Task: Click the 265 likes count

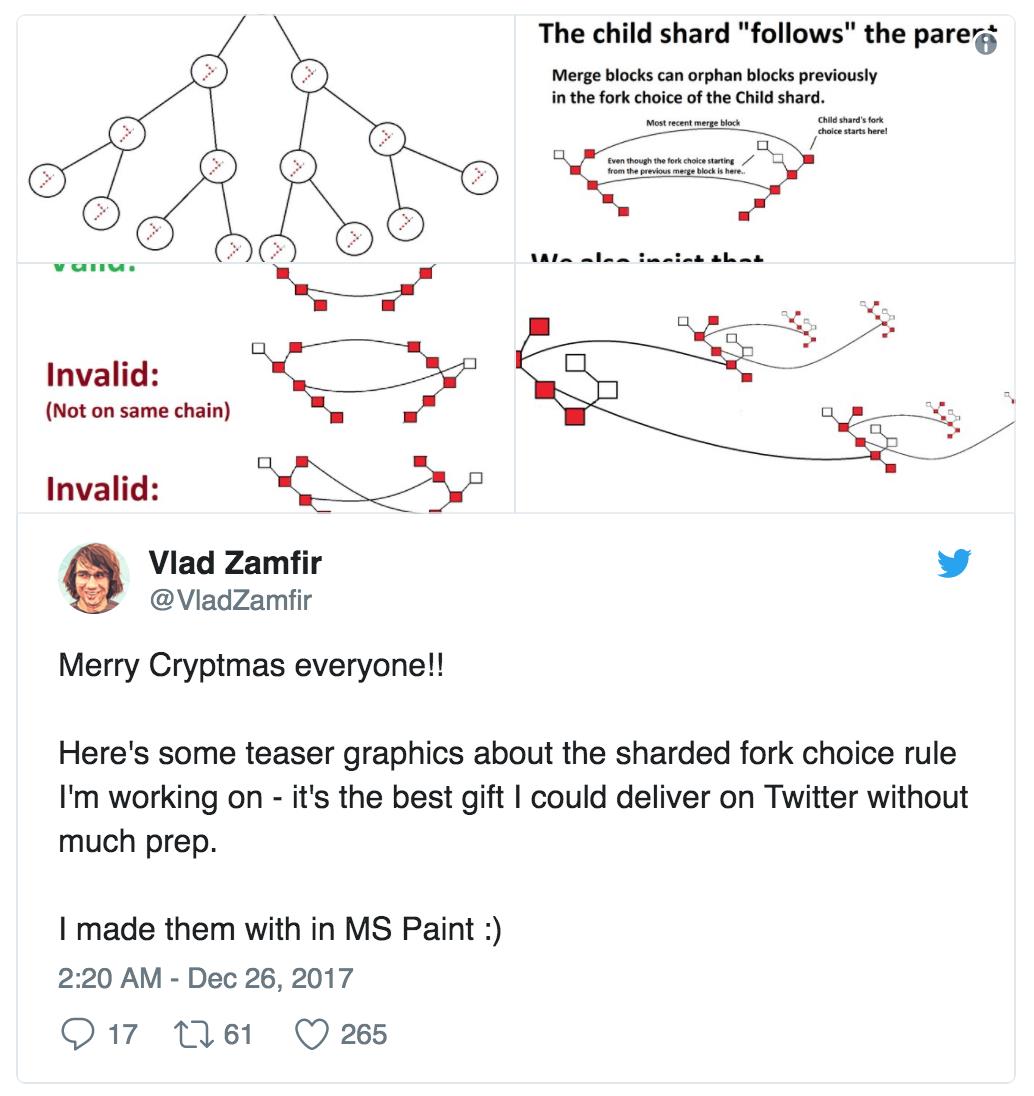Action: (364, 1034)
